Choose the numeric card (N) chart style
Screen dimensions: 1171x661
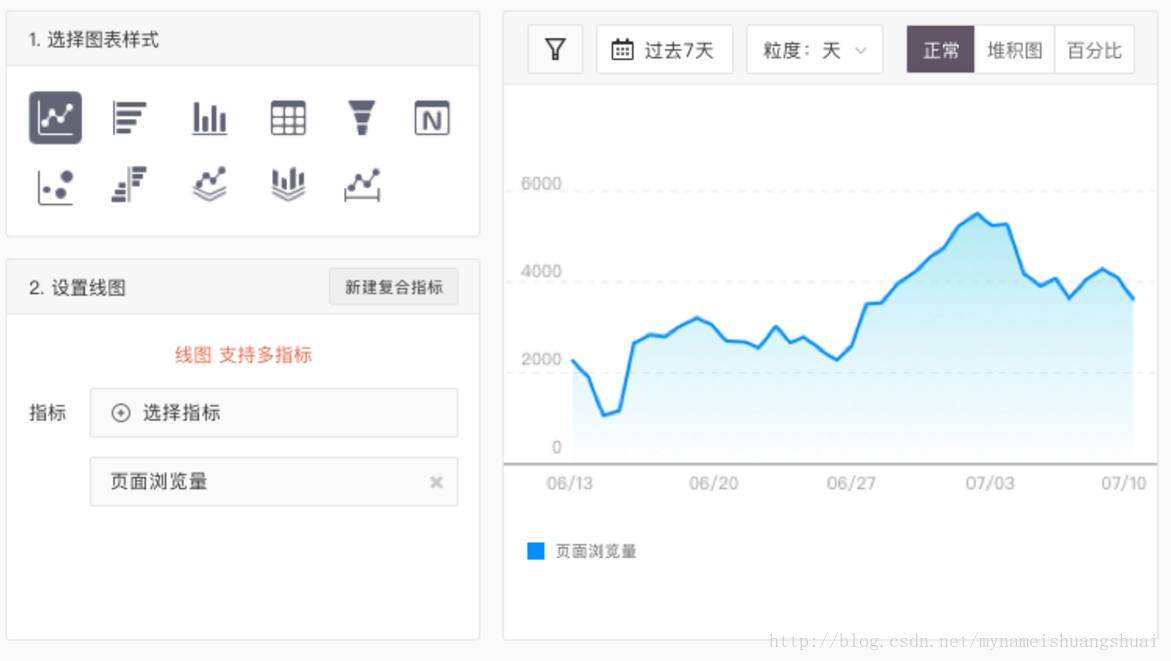pos(432,117)
